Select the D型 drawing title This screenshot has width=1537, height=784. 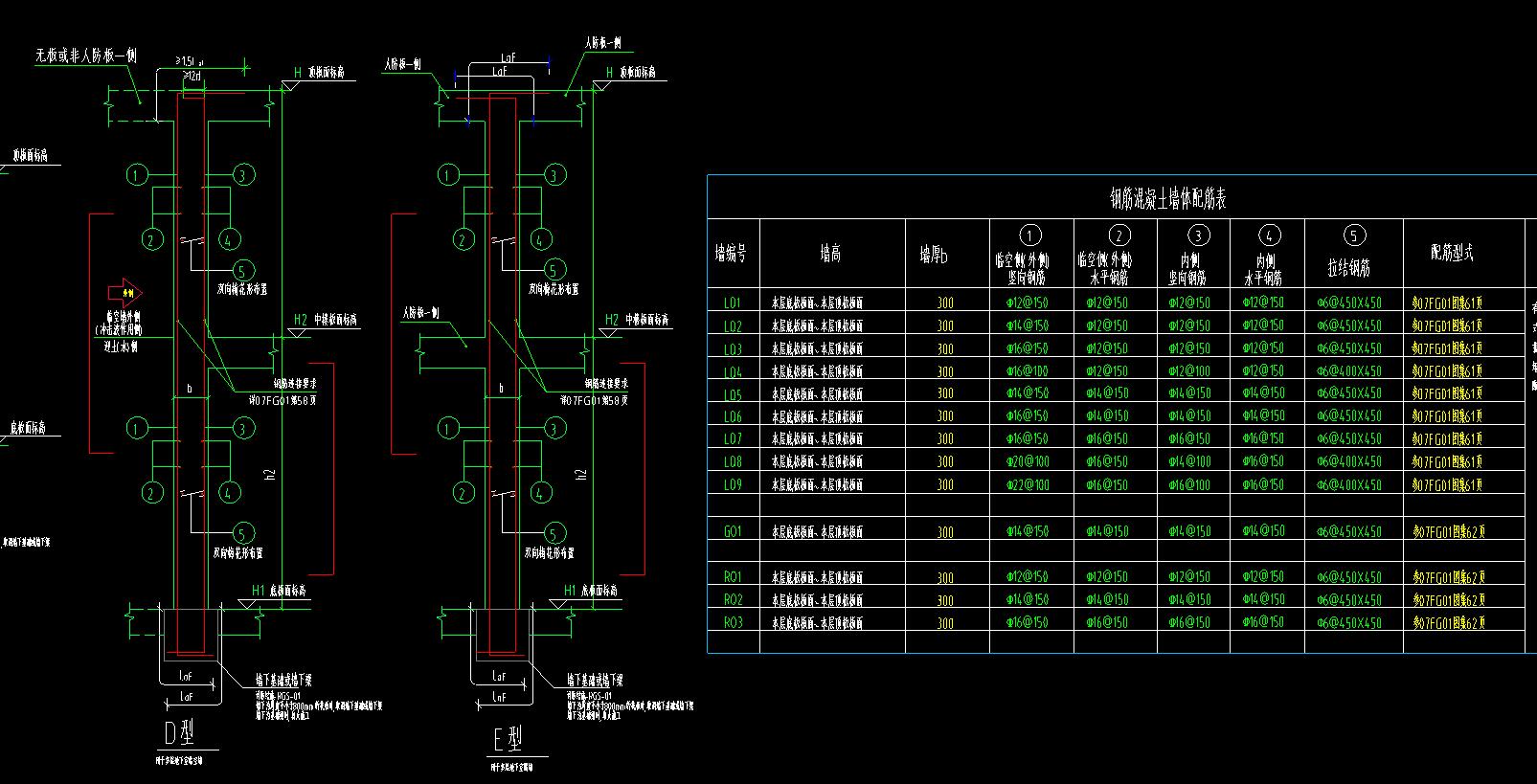180,734
